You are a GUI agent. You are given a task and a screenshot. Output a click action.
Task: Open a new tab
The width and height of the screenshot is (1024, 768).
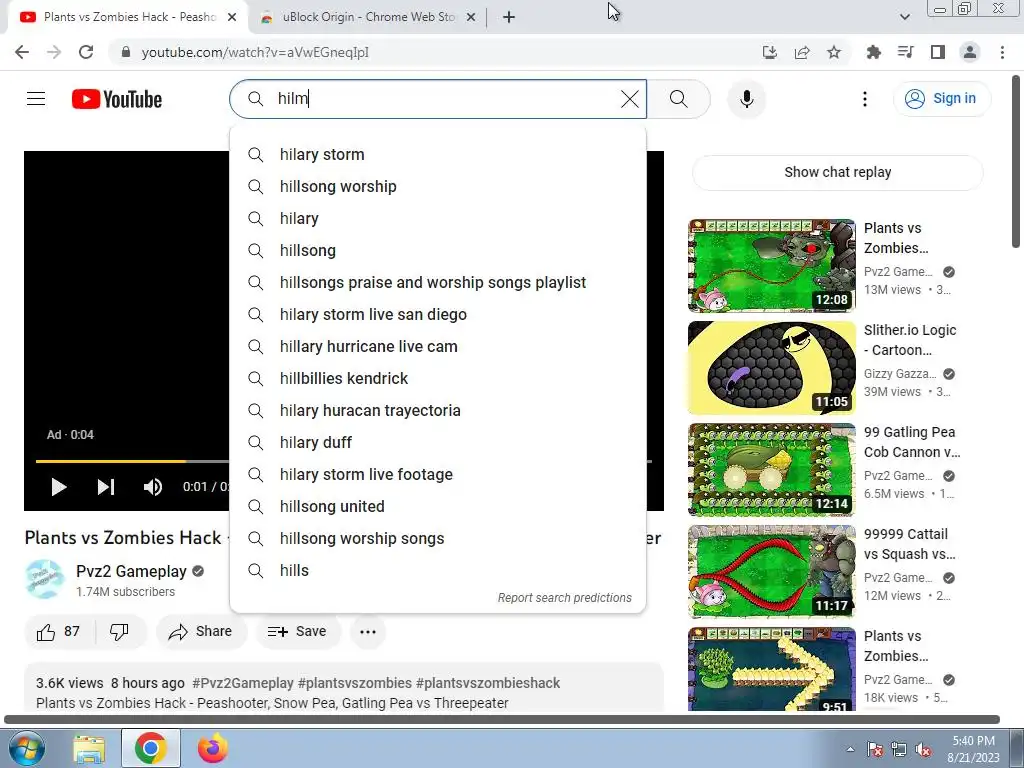pyautogui.click(x=509, y=17)
